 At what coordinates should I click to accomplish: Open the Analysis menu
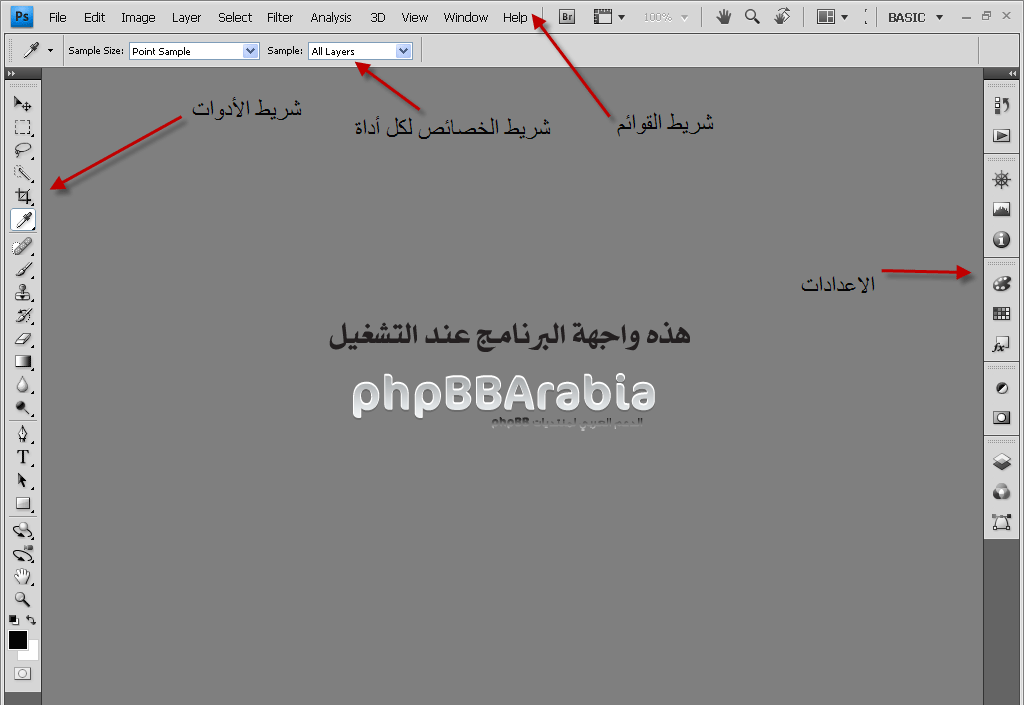click(330, 18)
